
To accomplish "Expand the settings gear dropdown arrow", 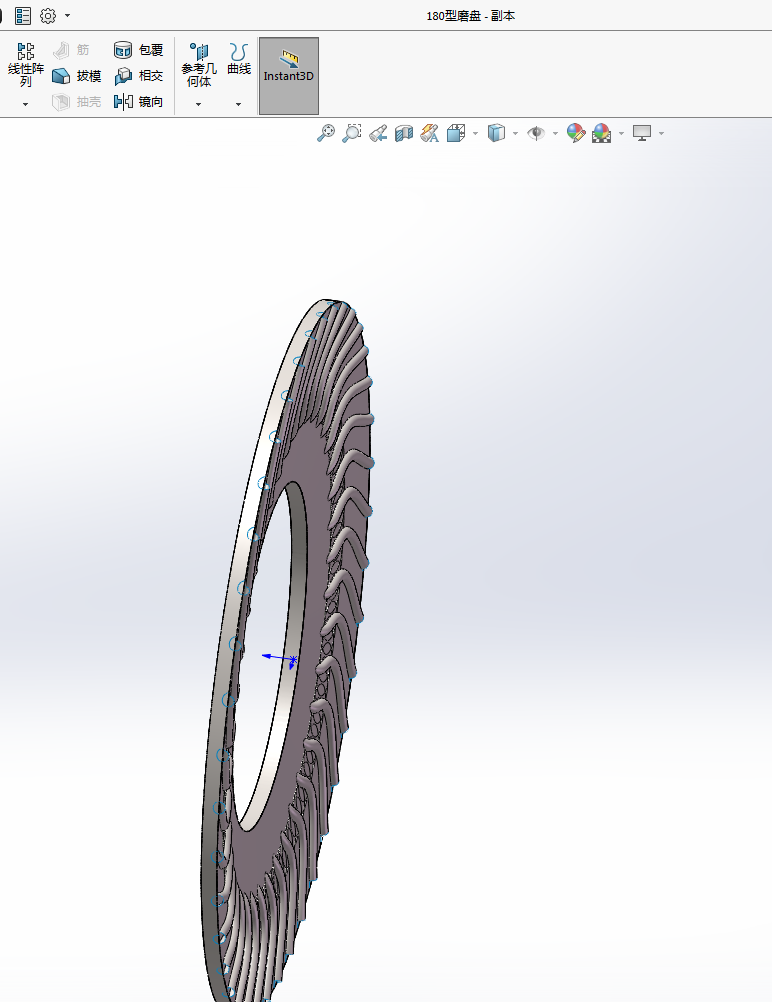I will pos(68,15).
